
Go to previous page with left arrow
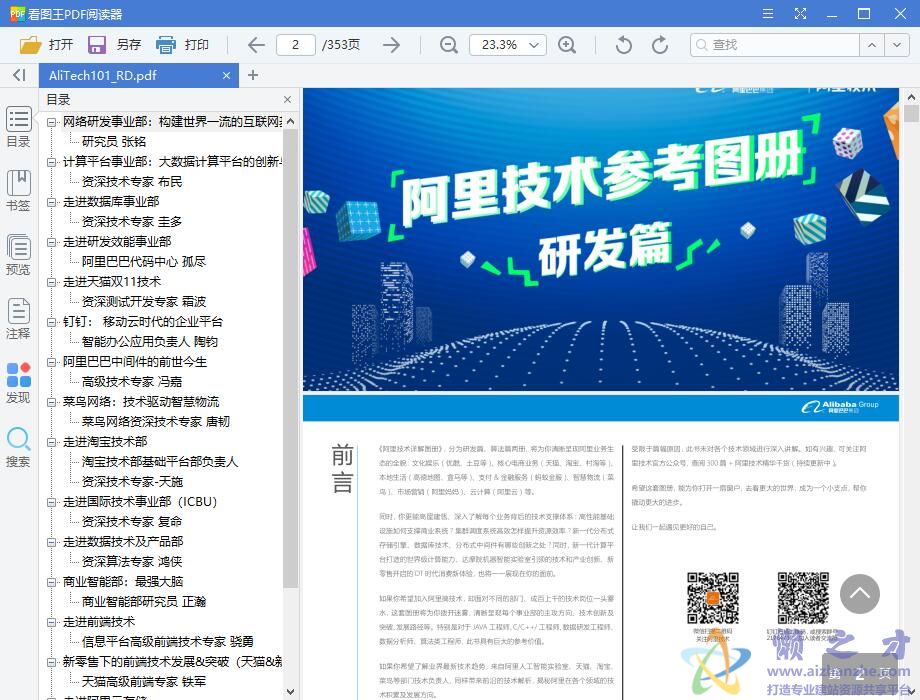click(256, 45)
